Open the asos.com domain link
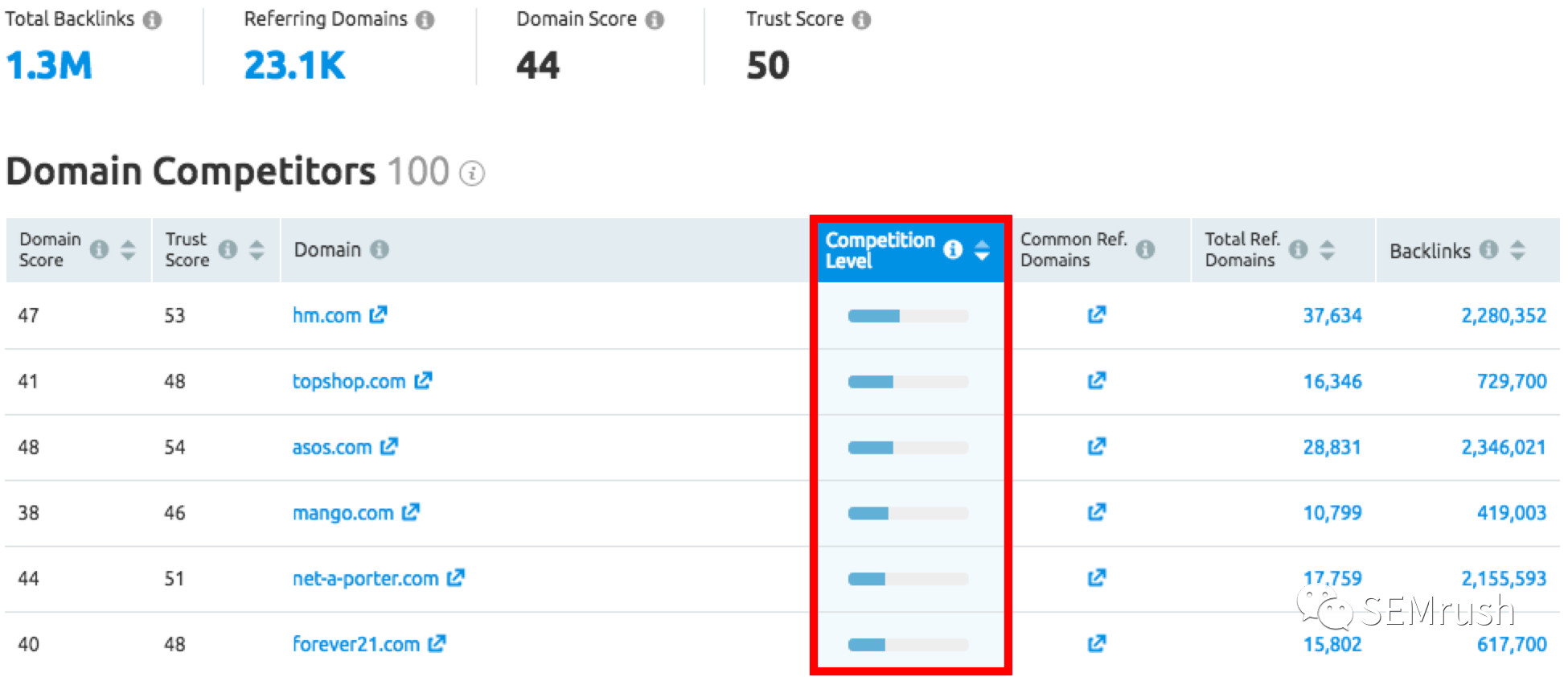 332,447
